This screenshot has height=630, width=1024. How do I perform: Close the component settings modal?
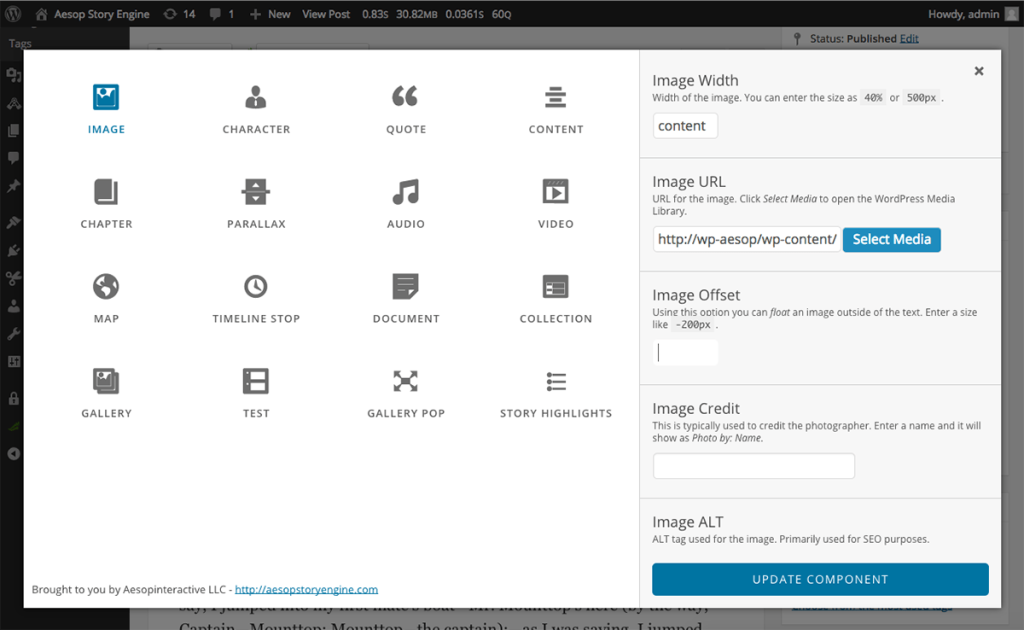click(x=979, y=71)
